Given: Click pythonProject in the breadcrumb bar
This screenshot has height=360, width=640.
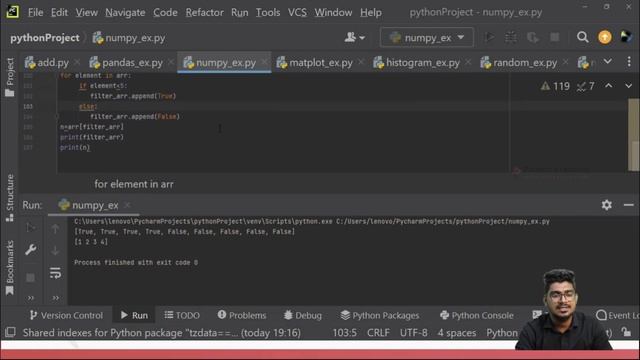Looking at the screenshot, I should point(45,38).
